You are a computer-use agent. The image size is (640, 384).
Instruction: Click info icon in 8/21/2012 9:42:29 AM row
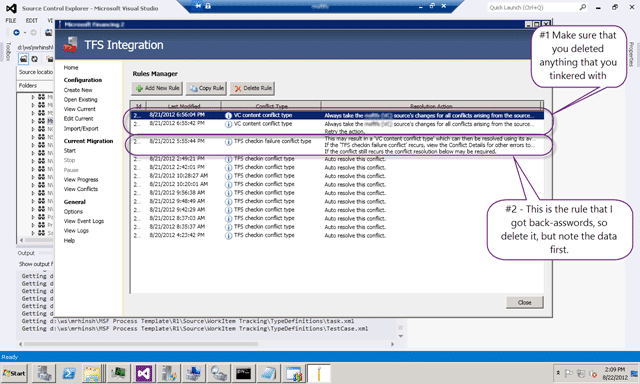[229, 210]
